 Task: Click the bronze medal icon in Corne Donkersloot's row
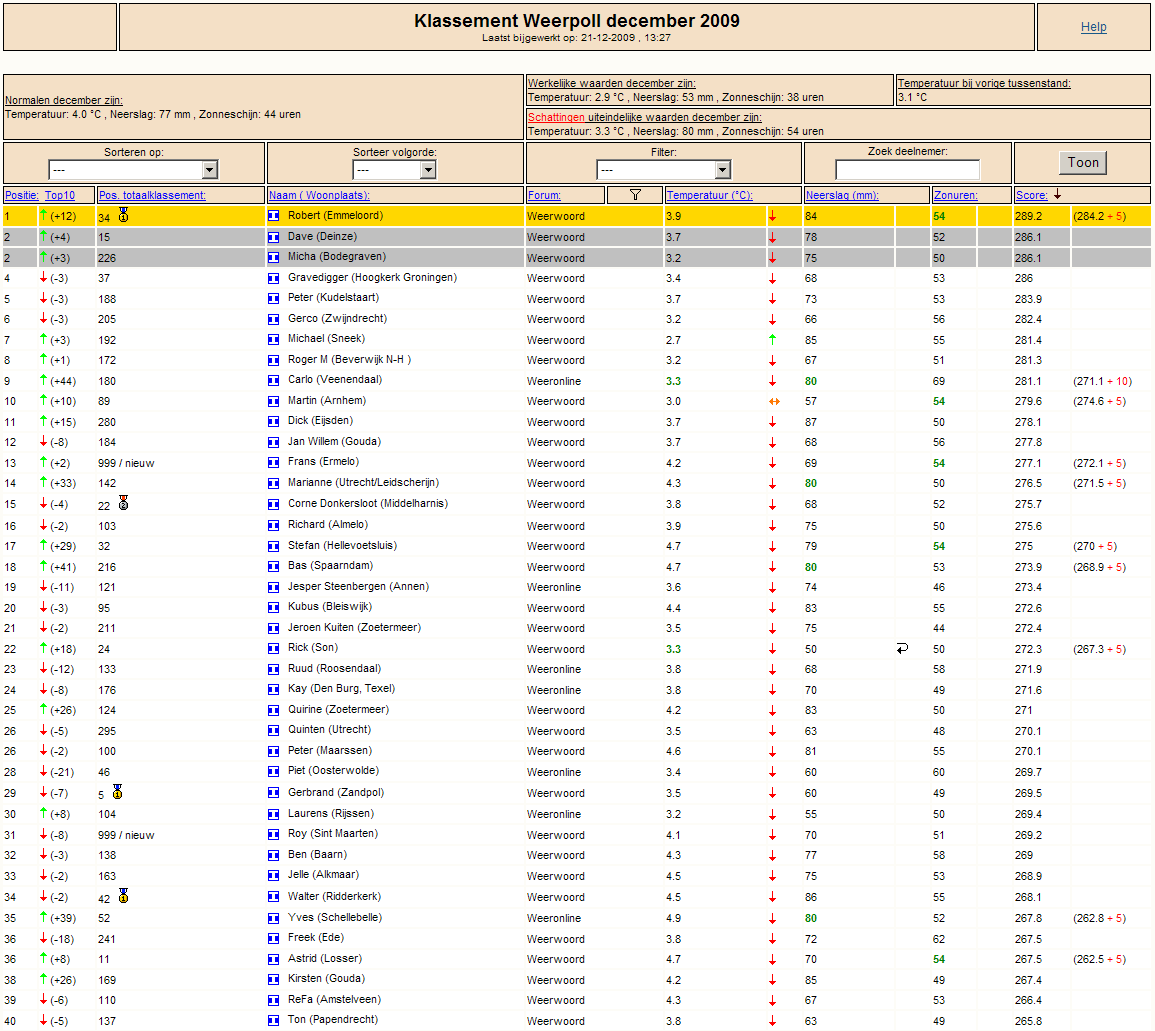123,504
